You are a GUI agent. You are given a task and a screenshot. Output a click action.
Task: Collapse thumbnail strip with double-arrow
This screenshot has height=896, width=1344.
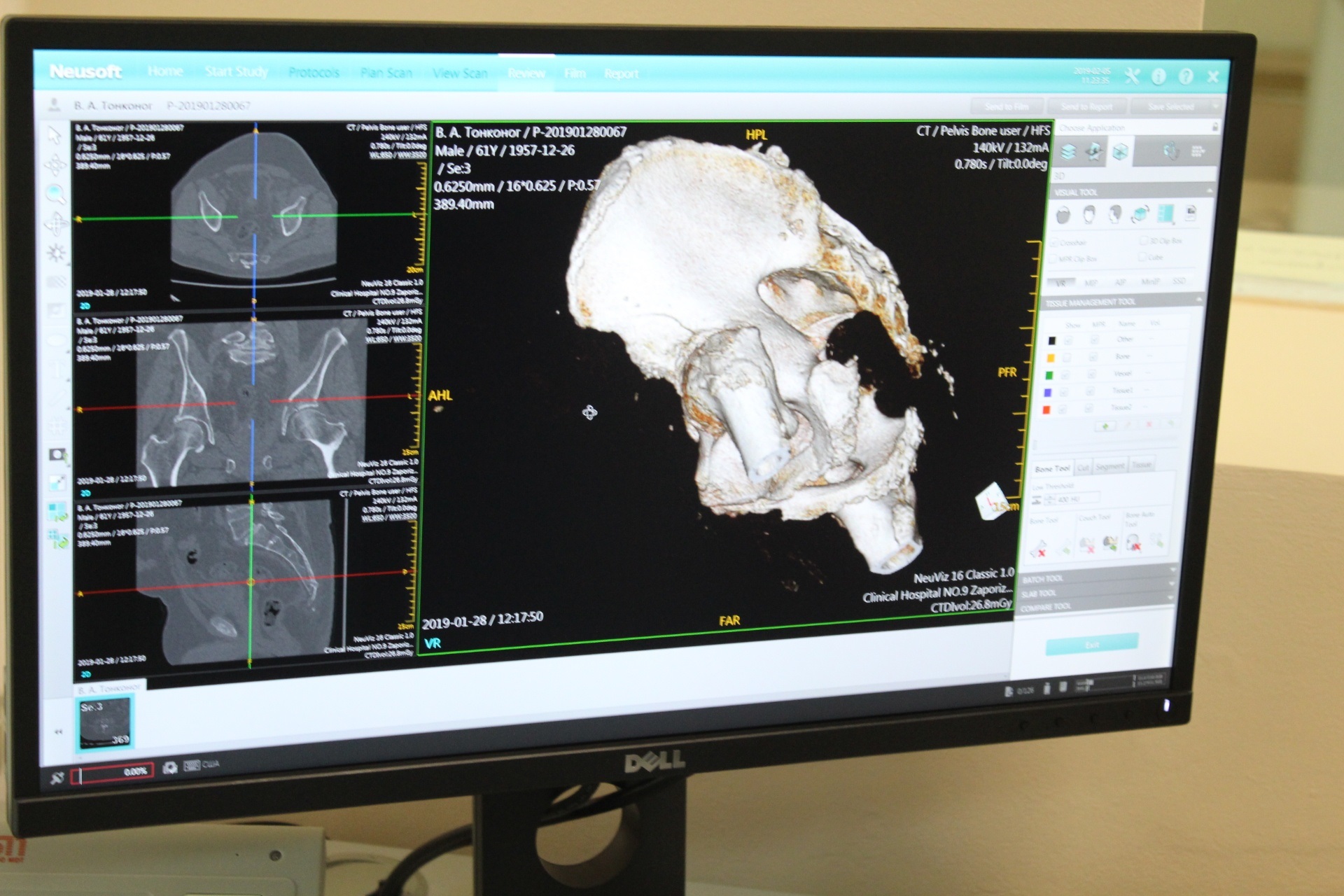click(x=59, y=731)
